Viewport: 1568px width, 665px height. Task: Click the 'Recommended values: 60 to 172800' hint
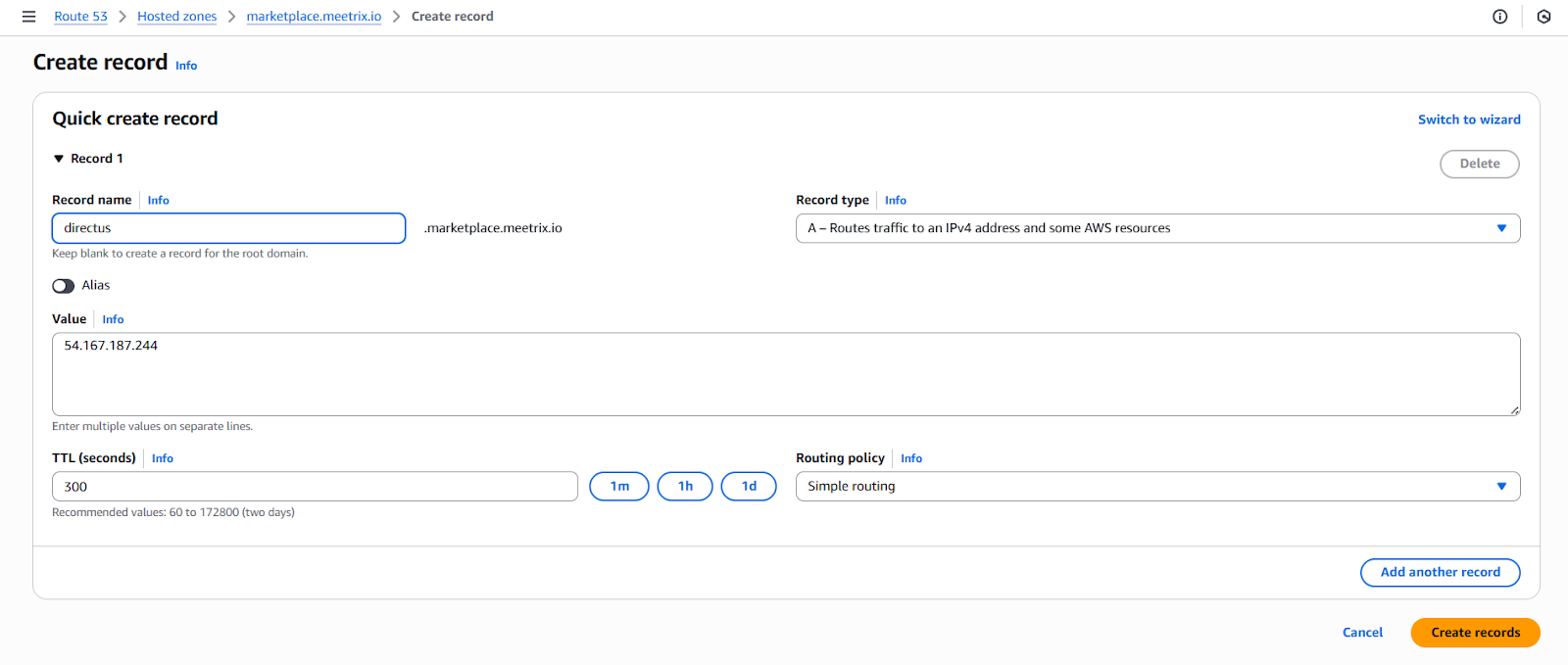point(173,513)
